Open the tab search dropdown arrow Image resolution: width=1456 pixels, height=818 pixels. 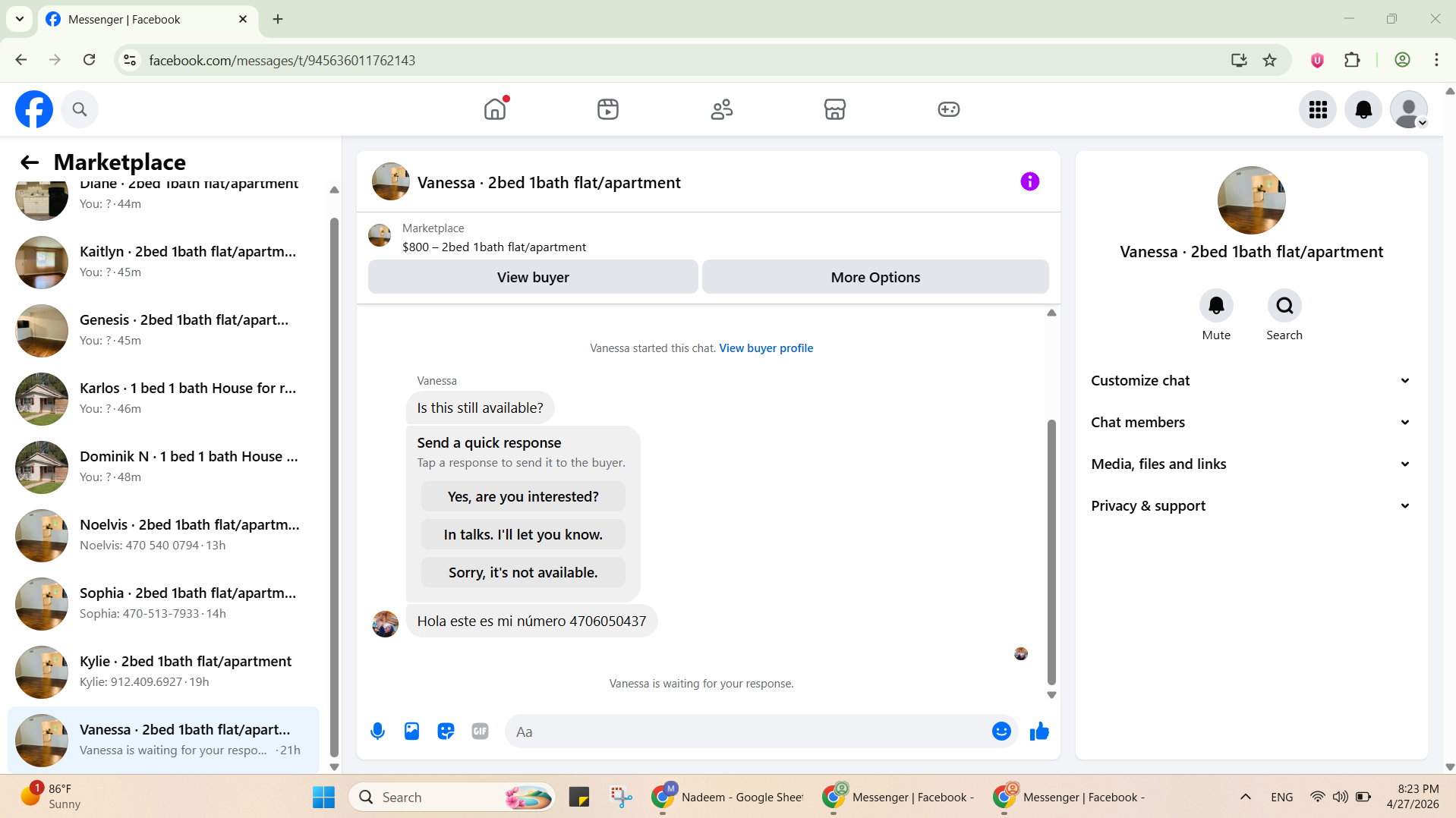(x=20, y=20)
